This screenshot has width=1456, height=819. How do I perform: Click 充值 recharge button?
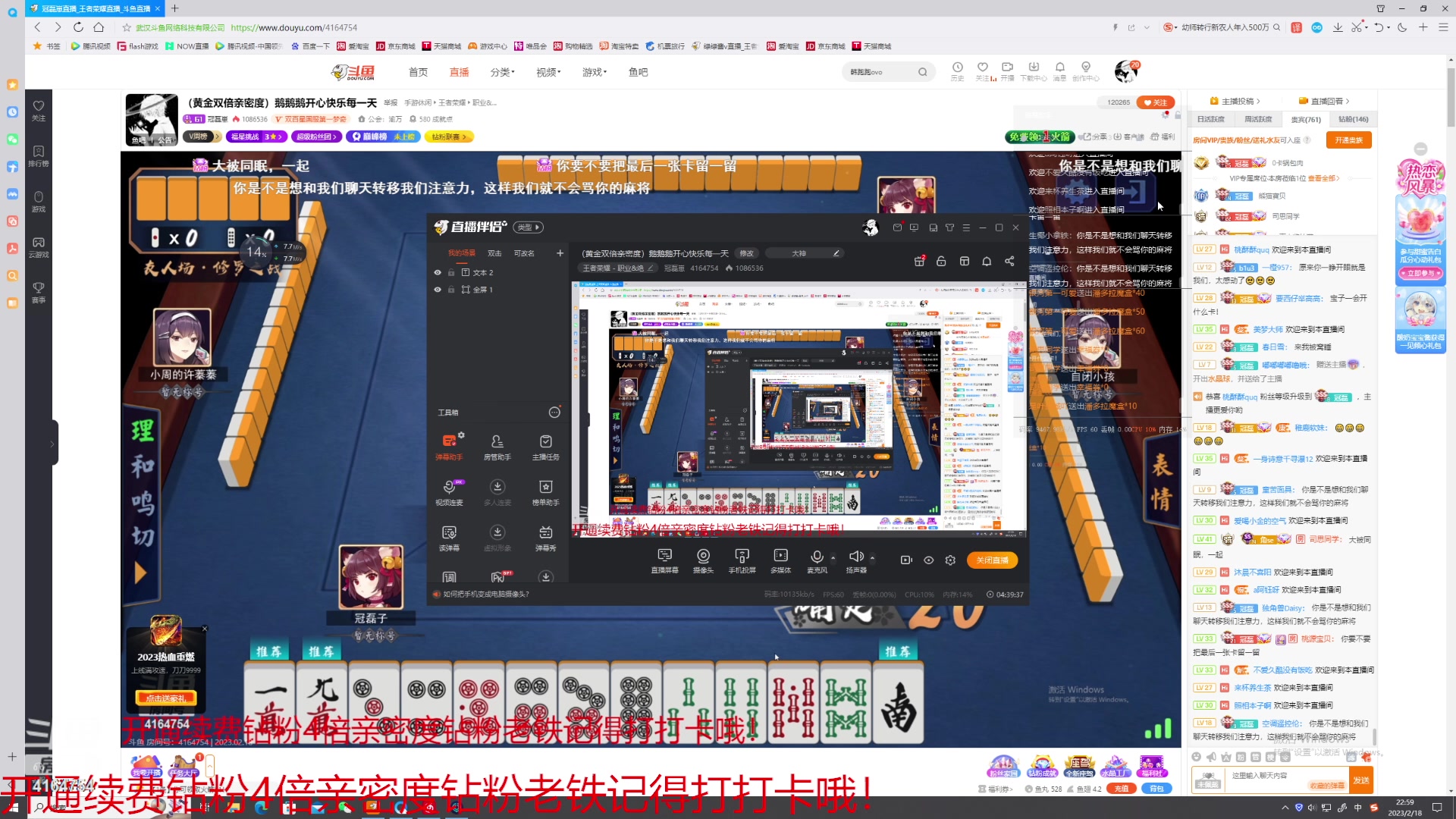pyautogui.click(x=1122, y=789)
